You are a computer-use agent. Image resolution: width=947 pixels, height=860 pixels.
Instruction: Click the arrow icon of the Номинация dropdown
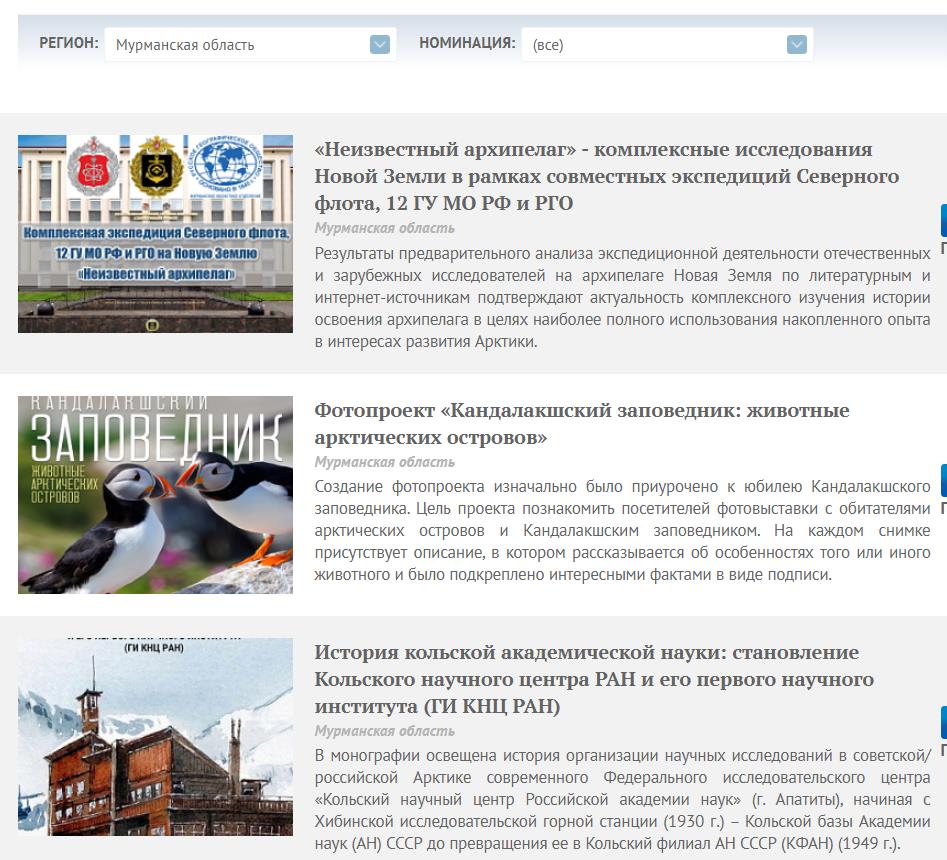pyautogui.click(x=796, y=44)
